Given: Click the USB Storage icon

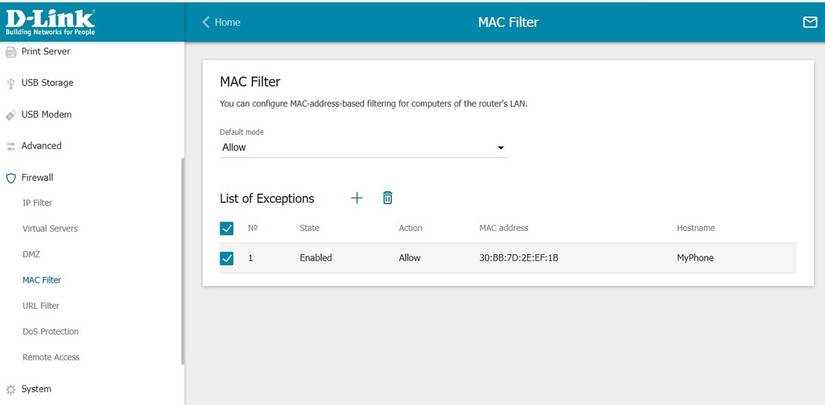Looking at the screenshot, I should pos(11,83).
